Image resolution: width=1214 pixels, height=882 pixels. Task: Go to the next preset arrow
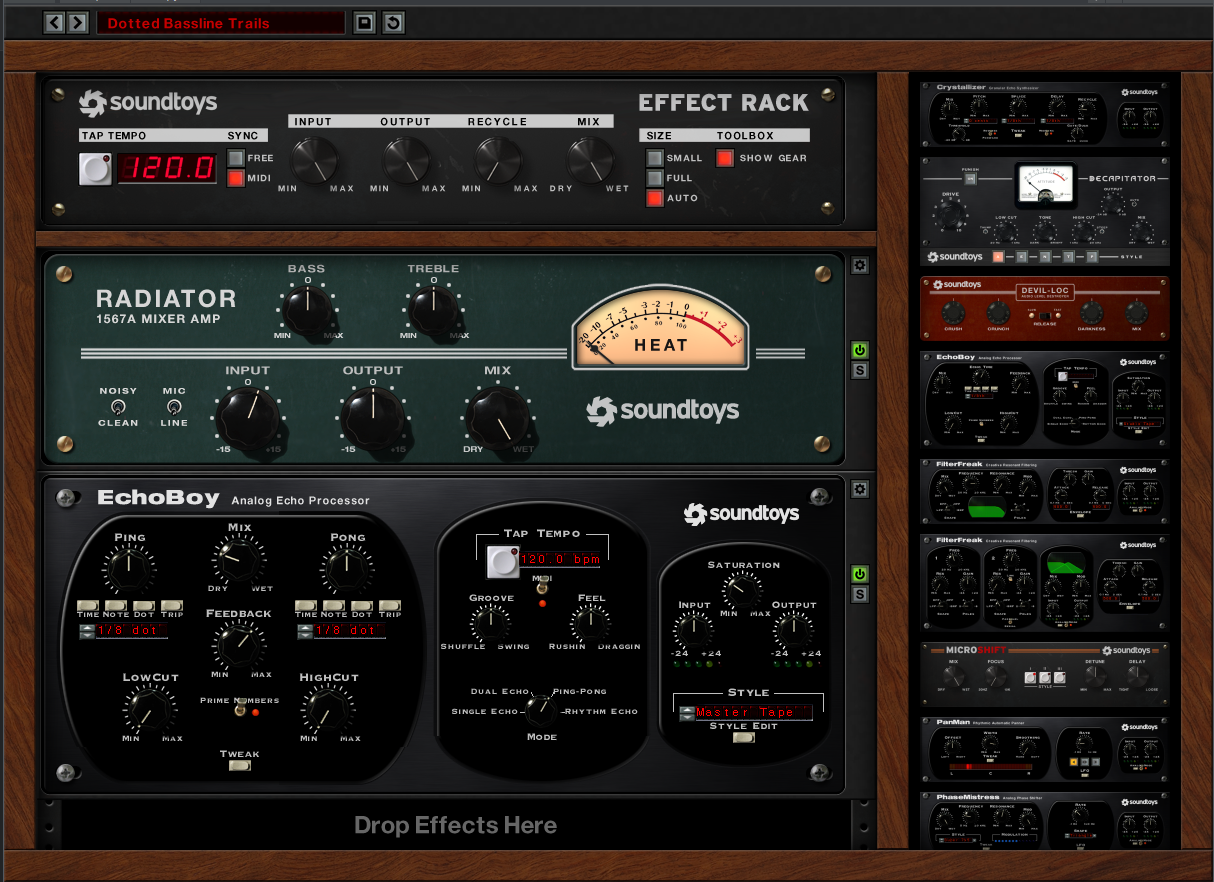[x=77, y=22]
